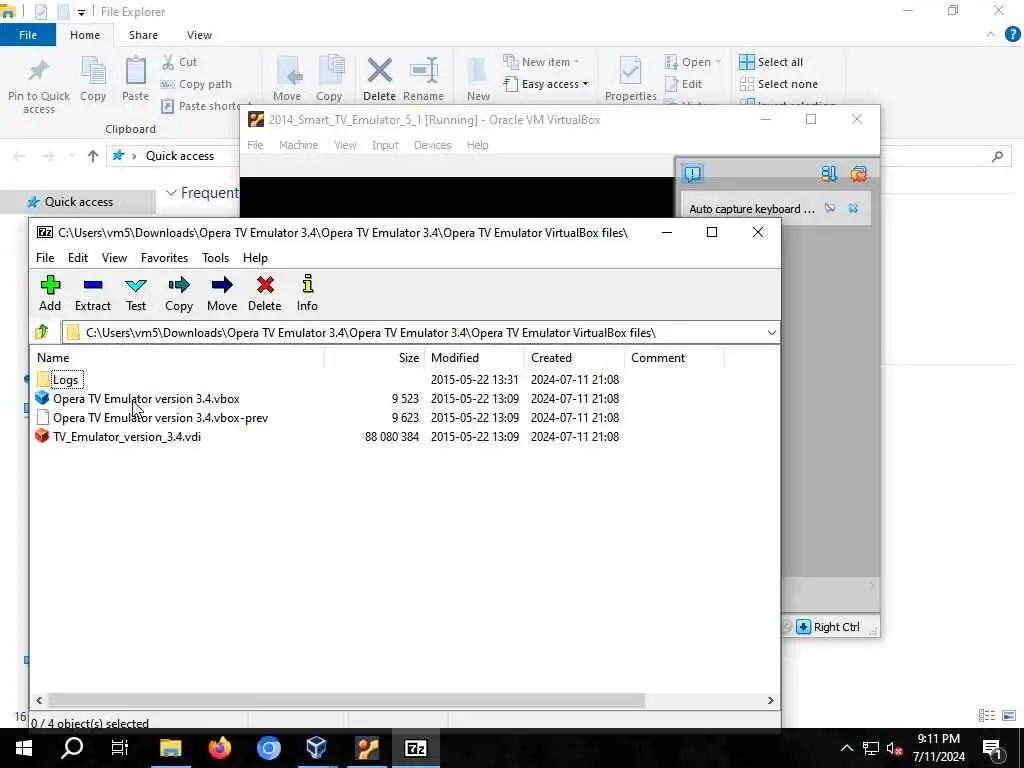The width and height of the screenshot is (1024, 768).
Task: Click the right scroll arrow in 7-Zip
Action: (x=771, y=700)
